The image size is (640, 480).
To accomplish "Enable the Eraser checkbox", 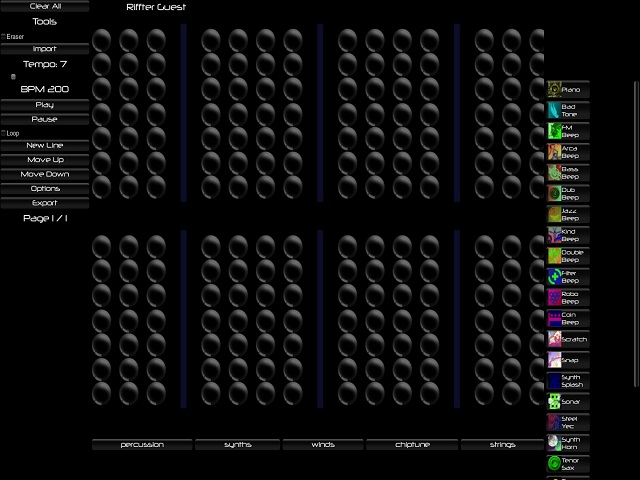I will coord(3,36).
